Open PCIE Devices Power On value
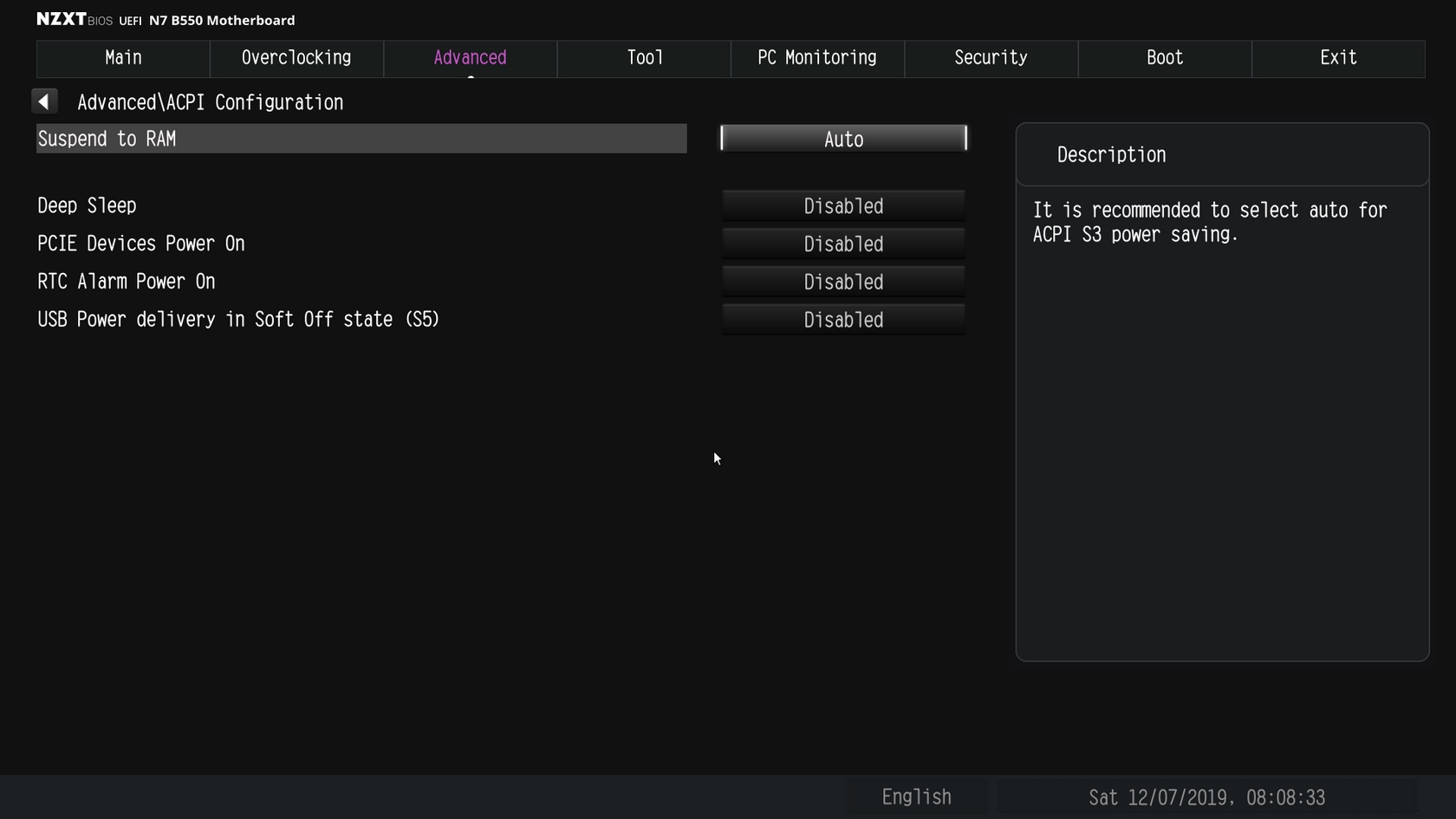This screenshot has width=1456, height=819. click(x=843, y=244)
